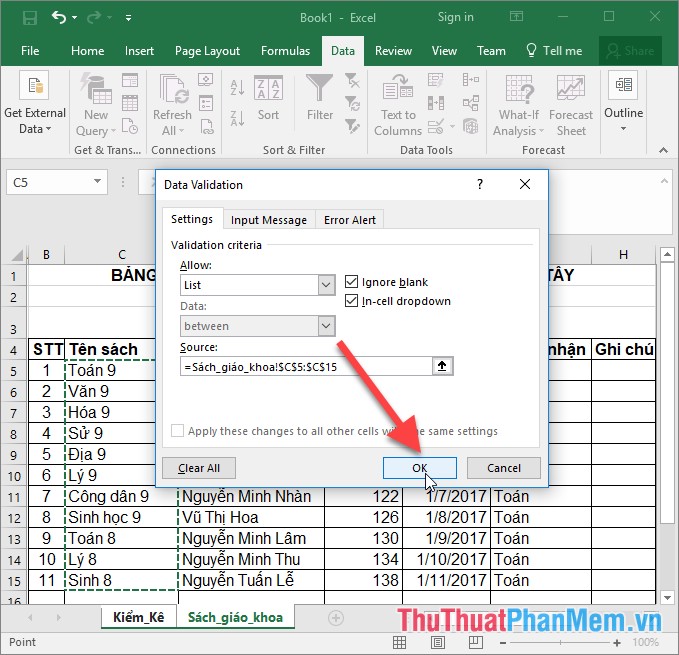Click the help question mark in Data Validation

480,184
